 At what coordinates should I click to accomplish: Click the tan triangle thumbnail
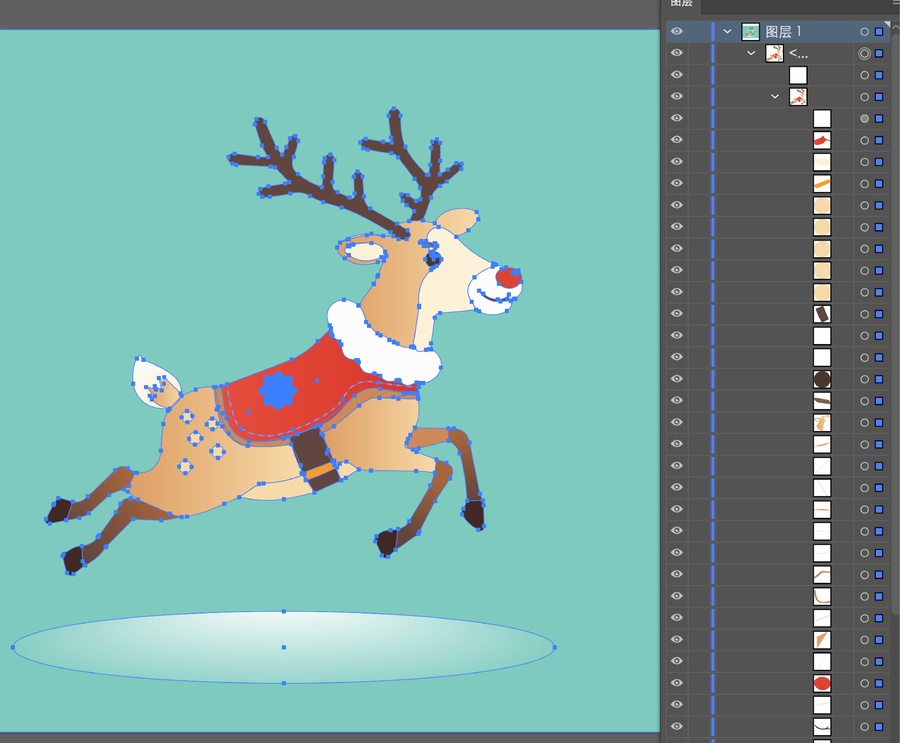[x=822, y=640]
